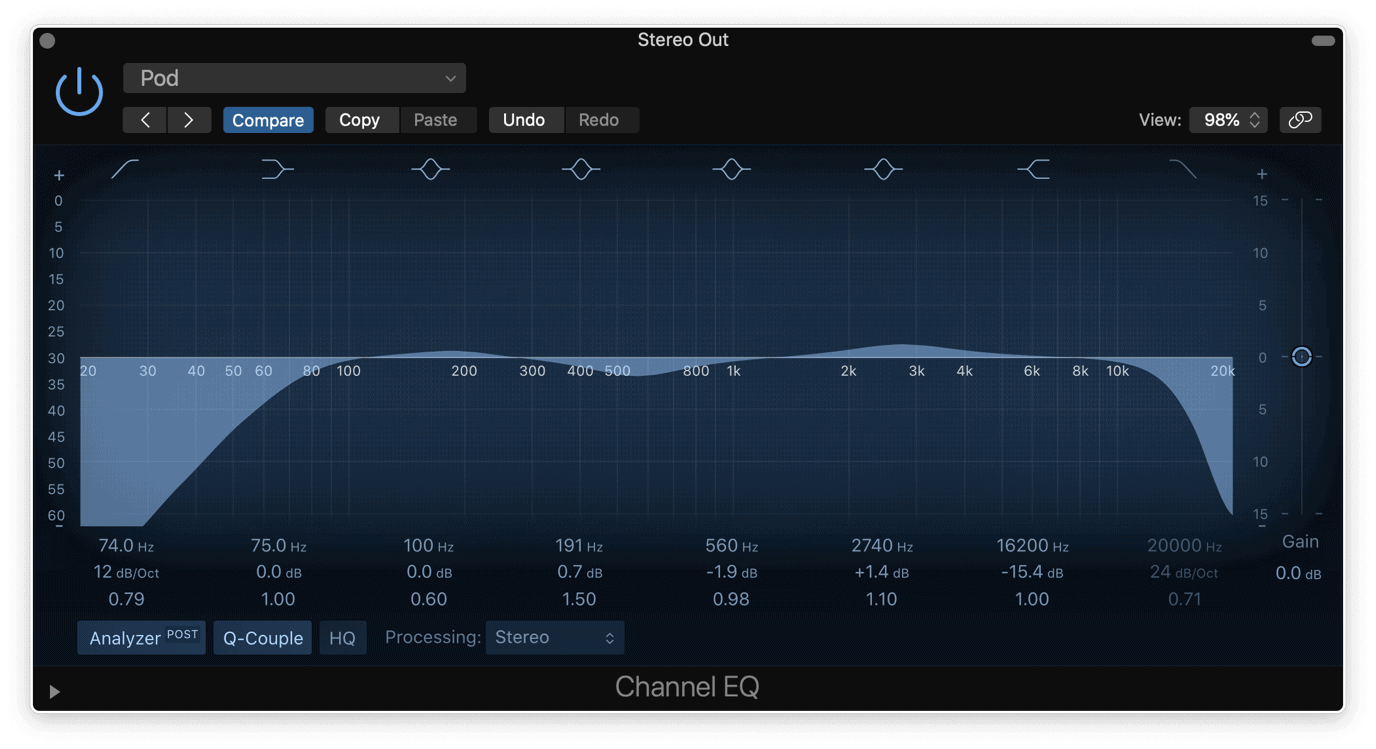Click the 0.79 Q value
Screen dimensions: 1376x749
[x=126, y=599]
